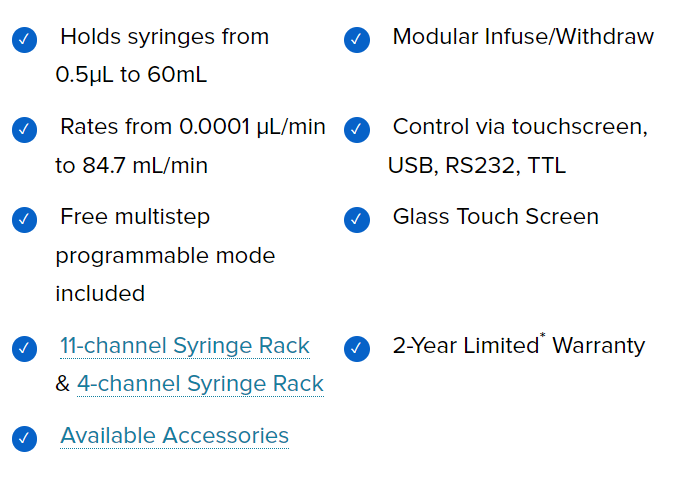Click checkmark icon next to Free multistep
The width and height of the screenshot is (691, 478).
[x=24, y=220]
